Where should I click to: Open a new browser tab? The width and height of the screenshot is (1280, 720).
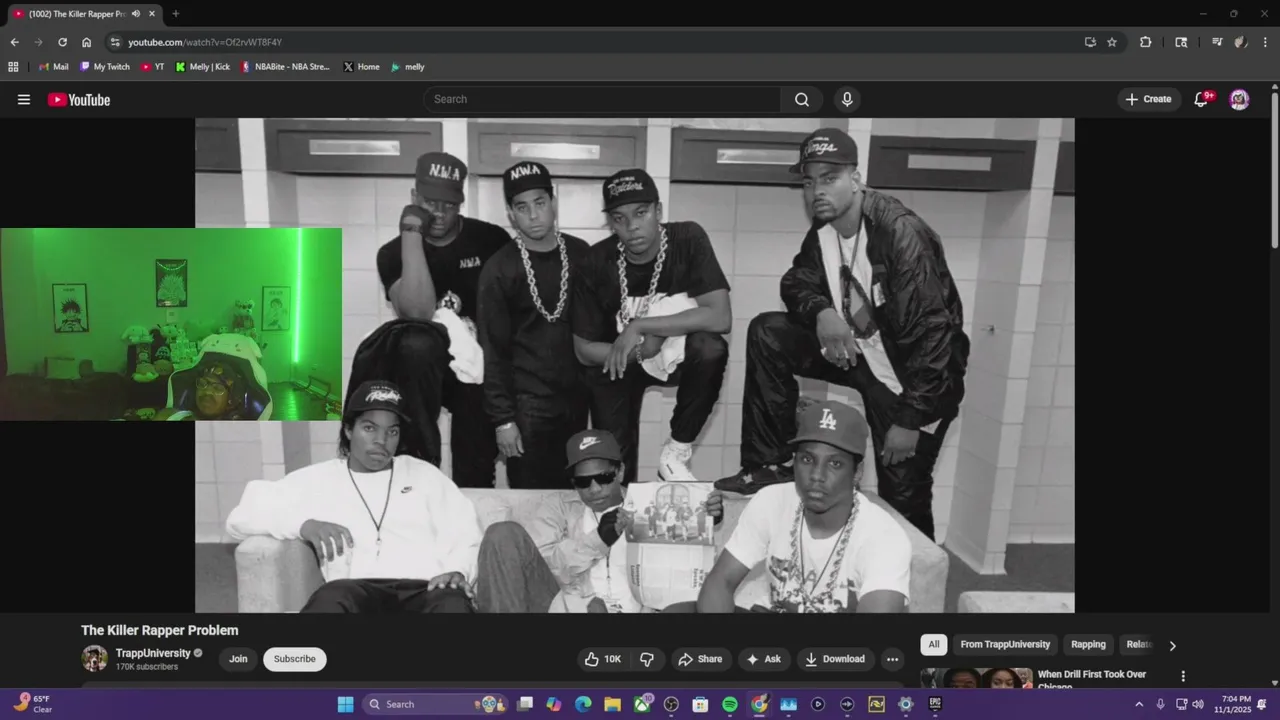[176, 14]
